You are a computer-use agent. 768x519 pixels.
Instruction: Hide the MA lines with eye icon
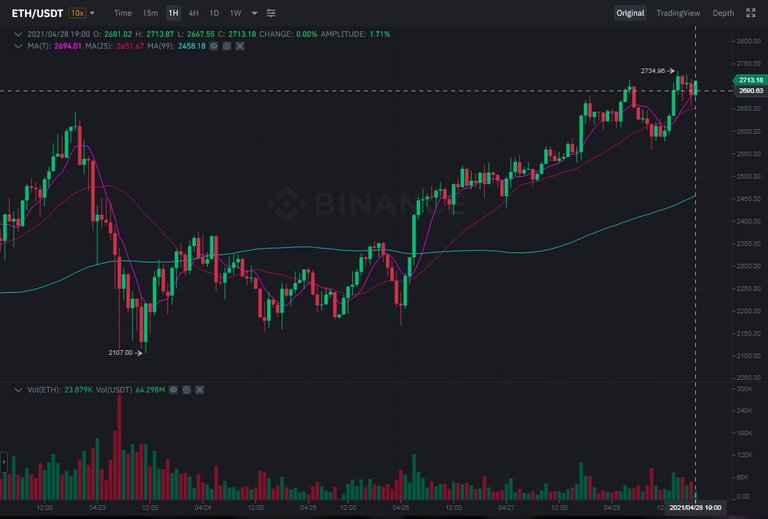point(214,46)
